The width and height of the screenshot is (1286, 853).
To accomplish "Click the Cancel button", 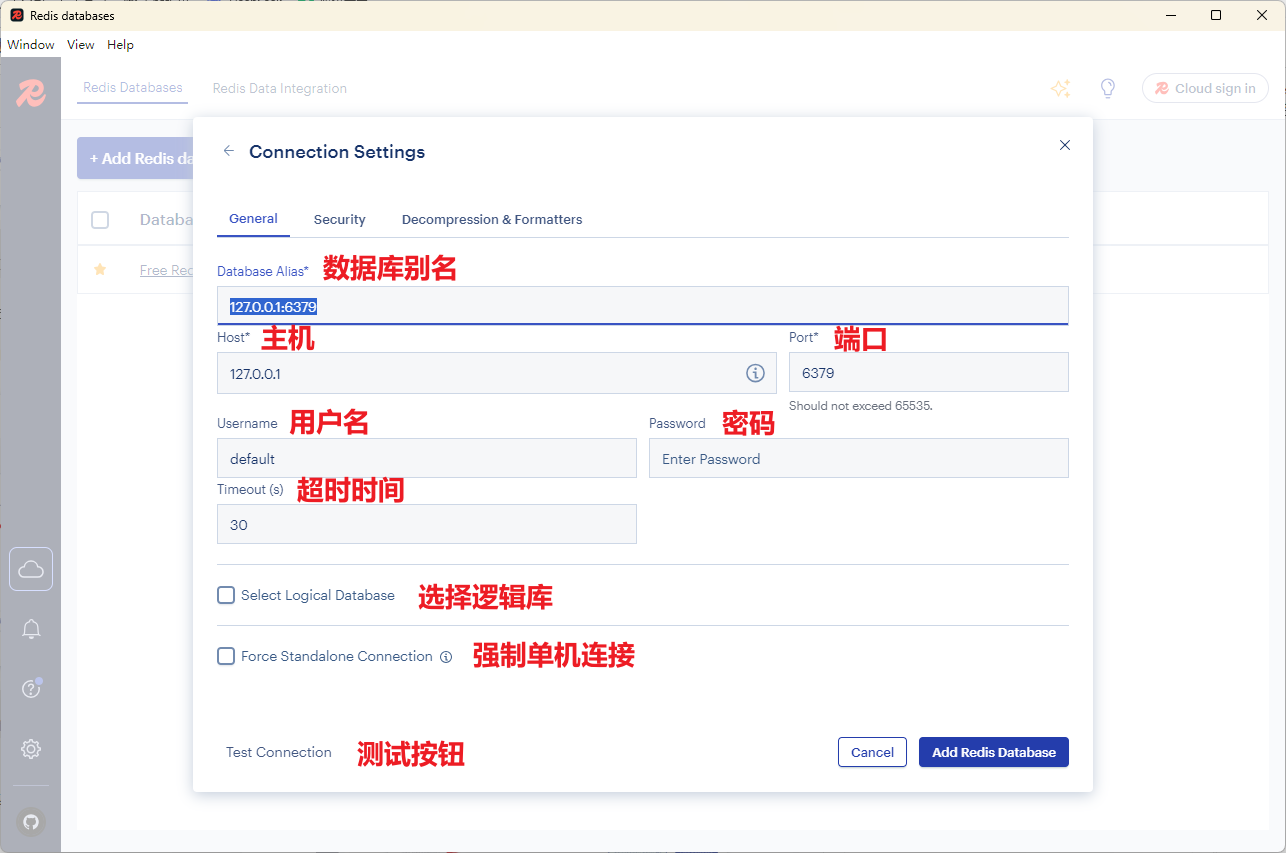I will click(x=873, y=752).
